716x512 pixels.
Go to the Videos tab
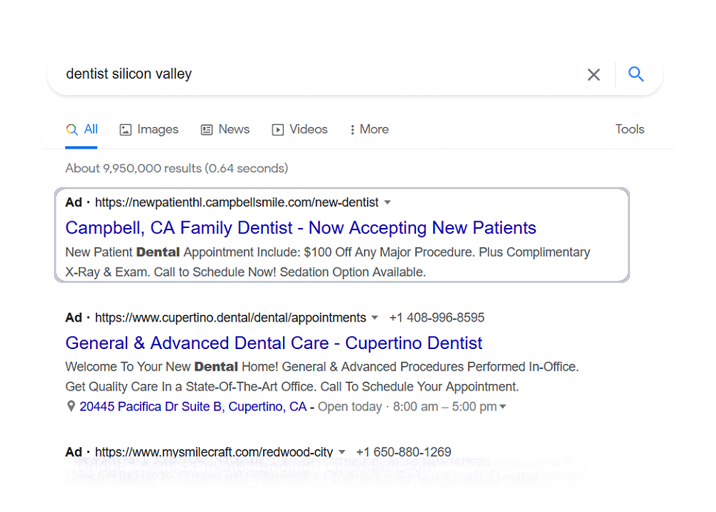tap(300, 129)
